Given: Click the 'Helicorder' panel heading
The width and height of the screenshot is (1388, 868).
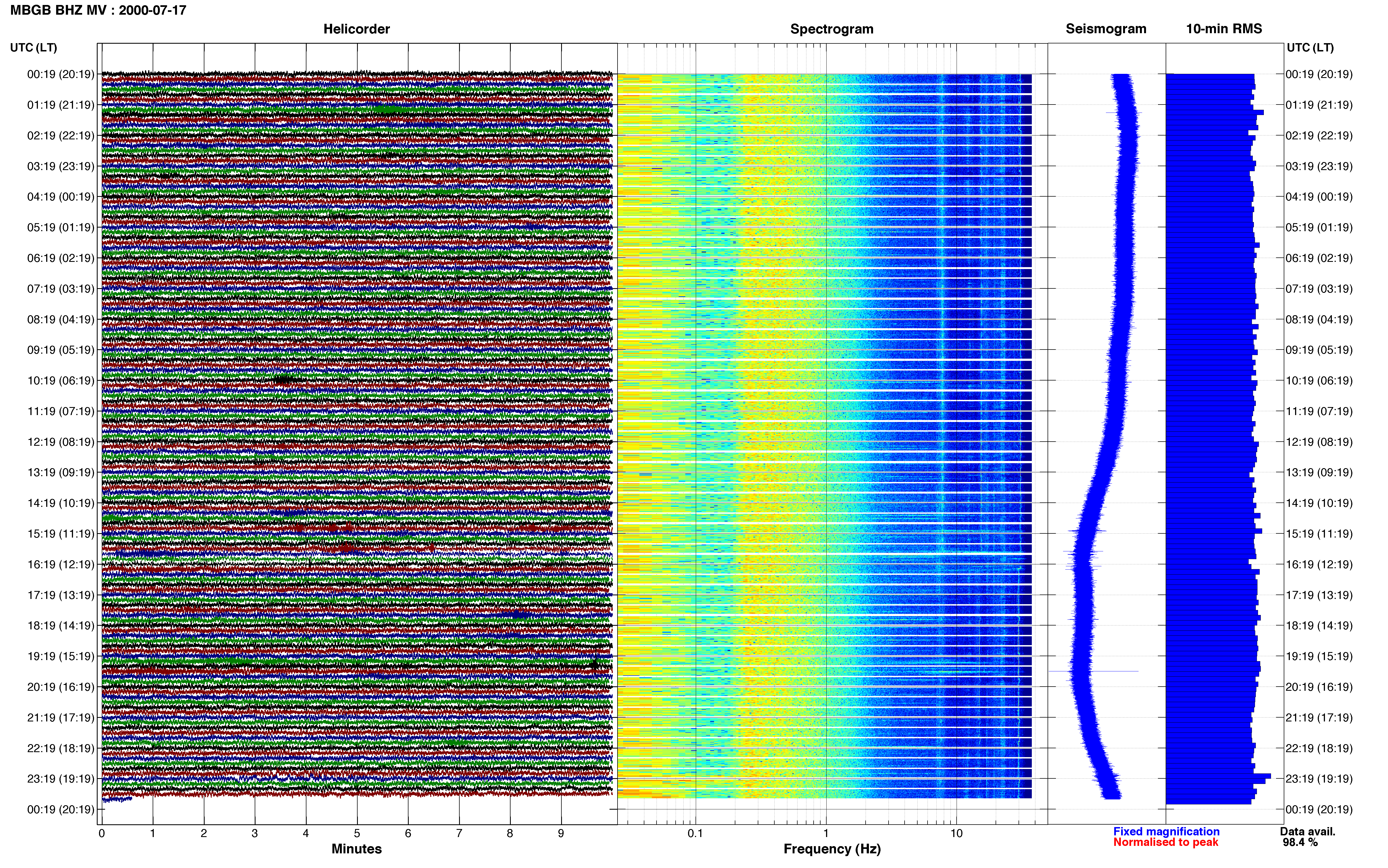Looking at the screenshot, I should click(356, 29).
